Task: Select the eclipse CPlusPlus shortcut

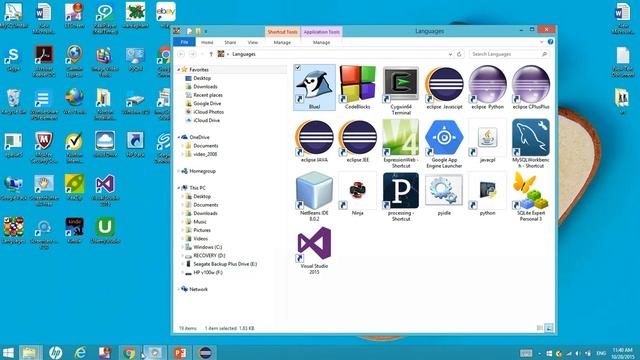Action: point(531,87)
